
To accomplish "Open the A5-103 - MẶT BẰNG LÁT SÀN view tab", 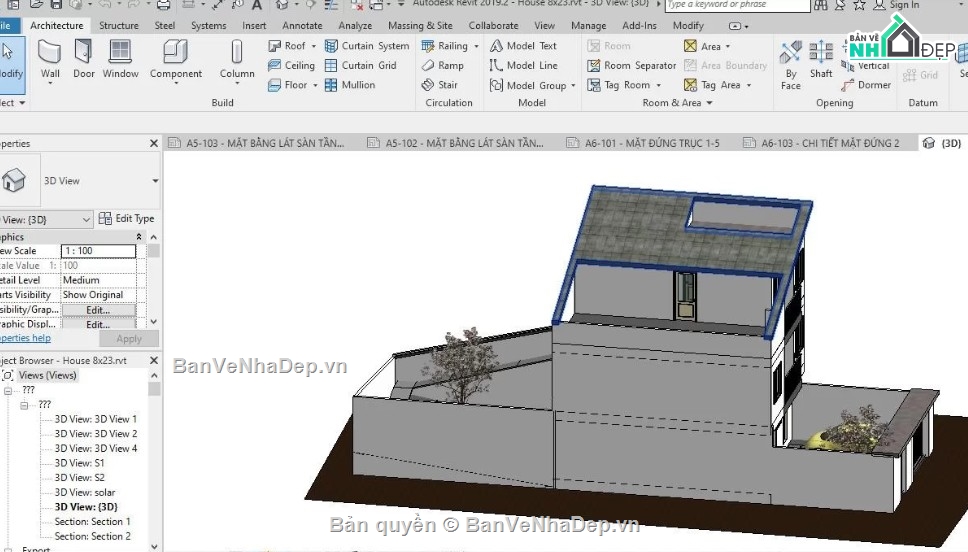I will tap(256, 143).
